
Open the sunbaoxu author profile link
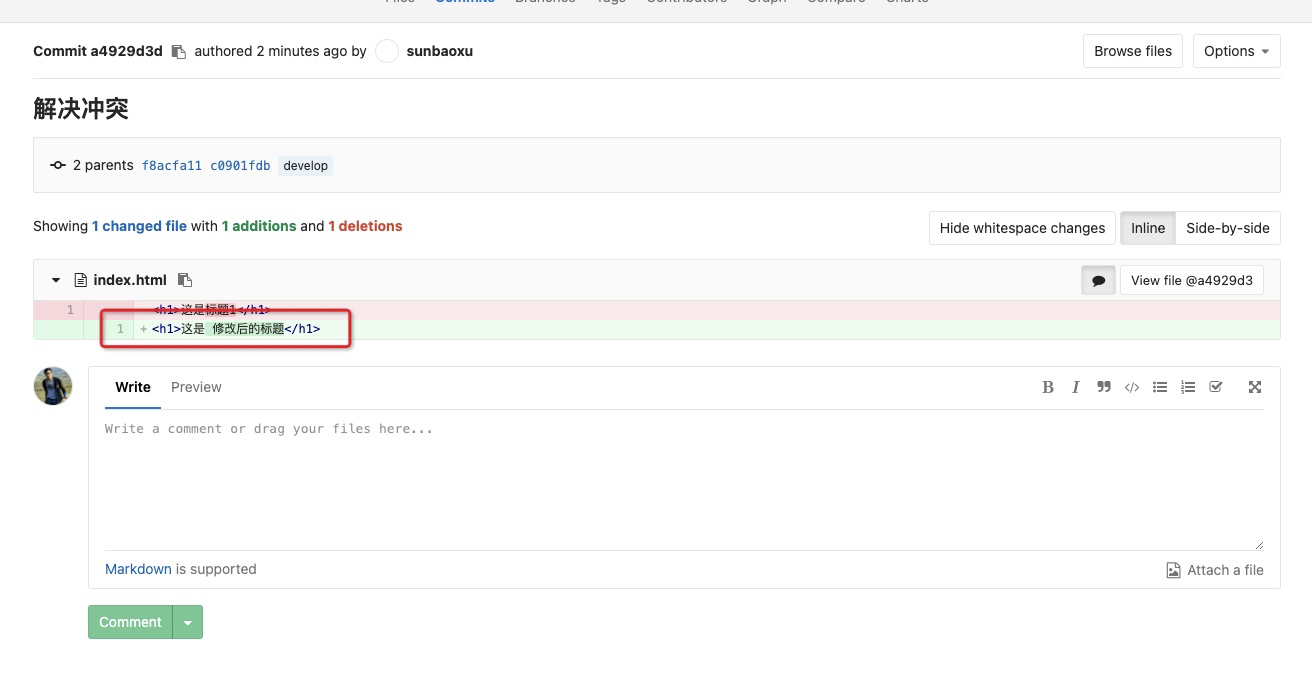[x=440, y=51]
